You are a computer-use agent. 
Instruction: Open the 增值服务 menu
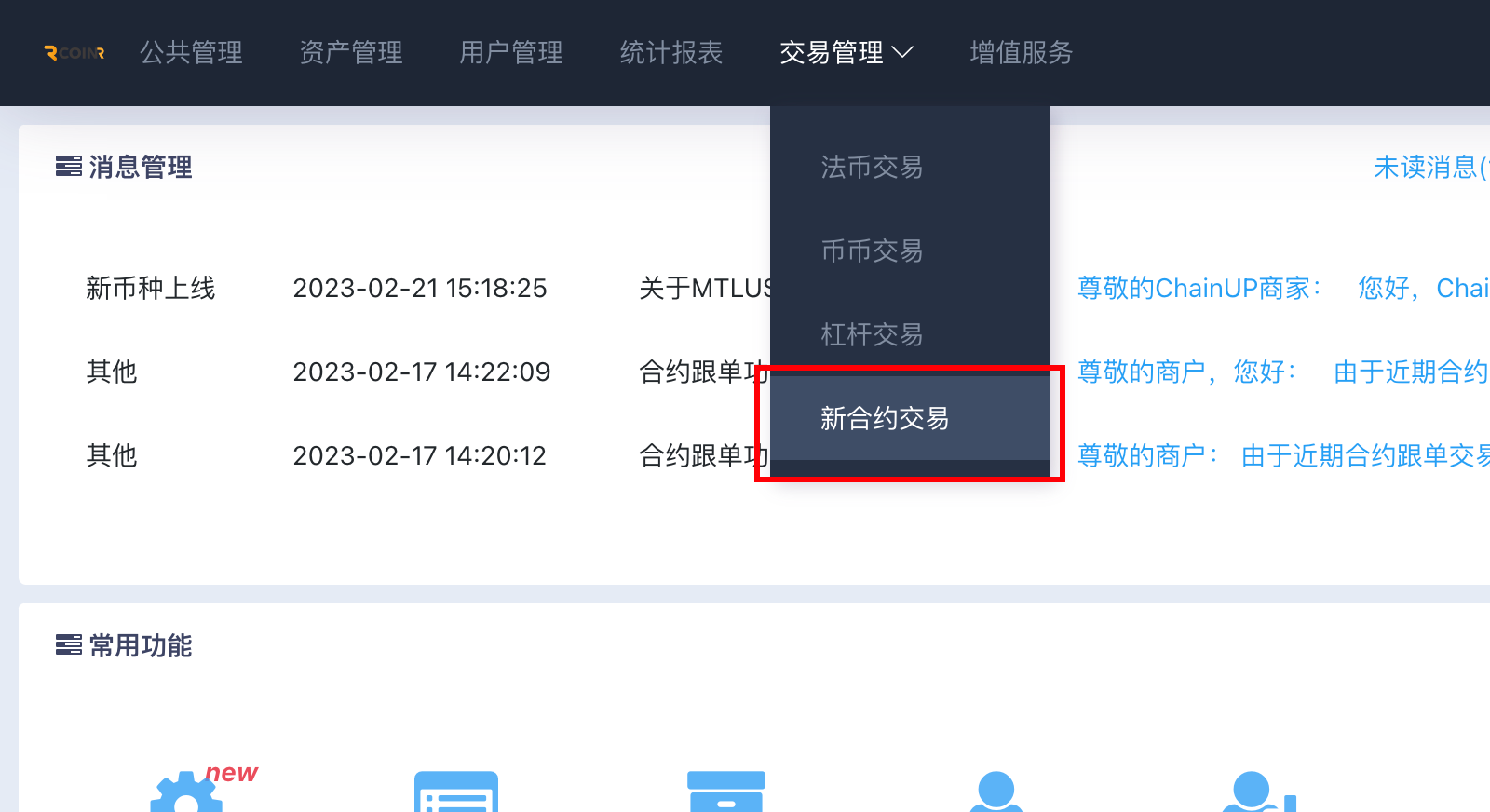(1022, 53)
